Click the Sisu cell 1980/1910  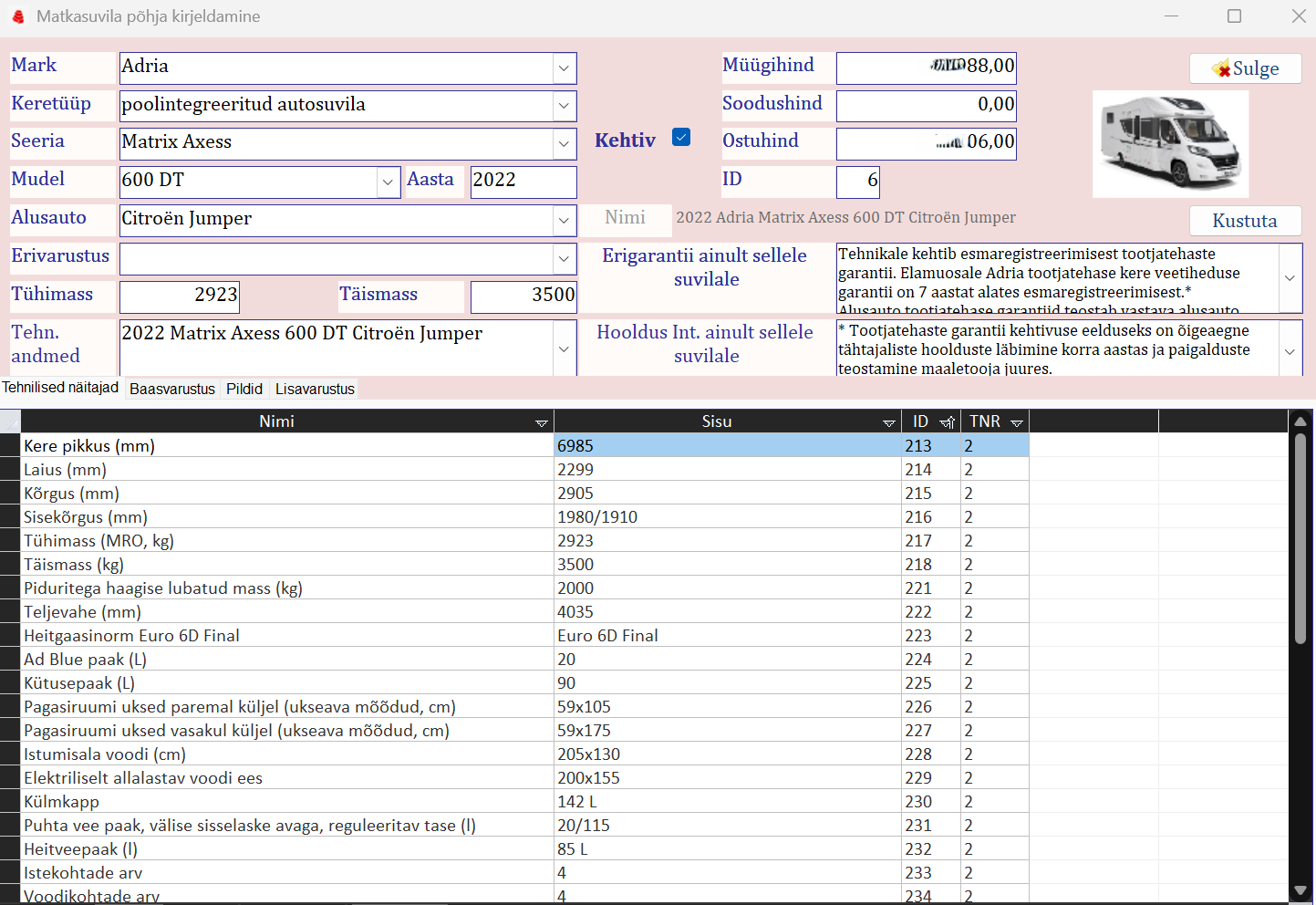pos(728,517)
